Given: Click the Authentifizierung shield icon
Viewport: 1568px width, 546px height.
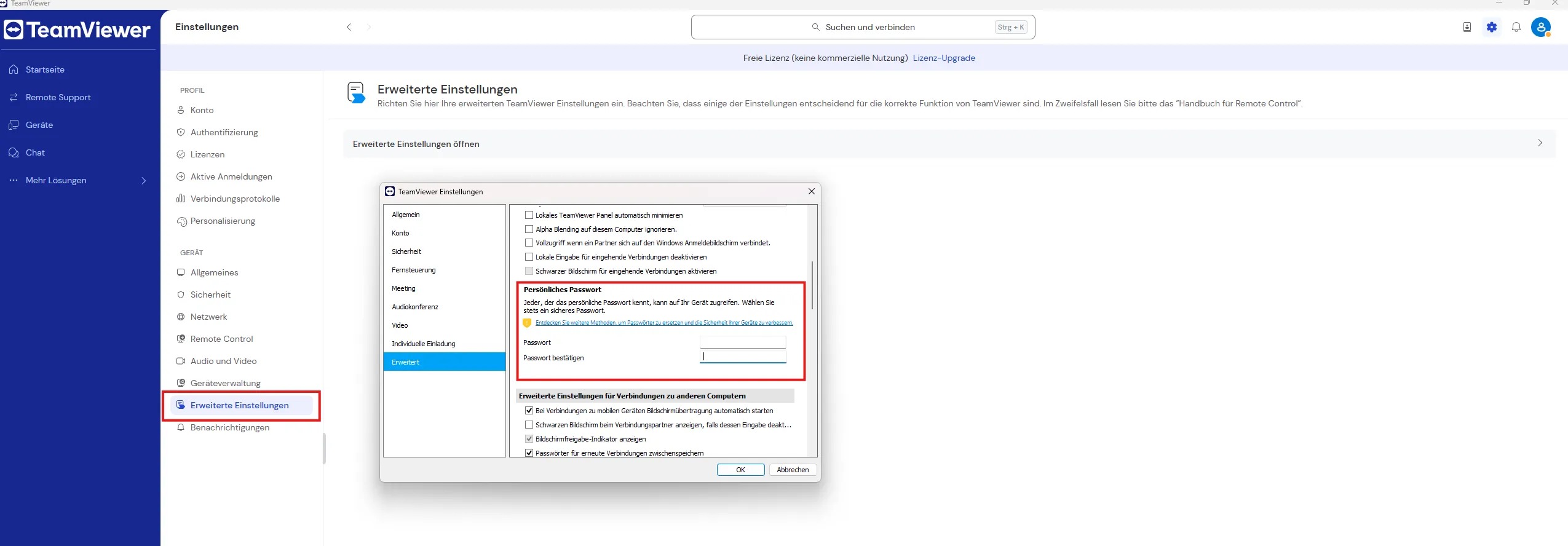Looking at the screenshot, I should [181, 132].
